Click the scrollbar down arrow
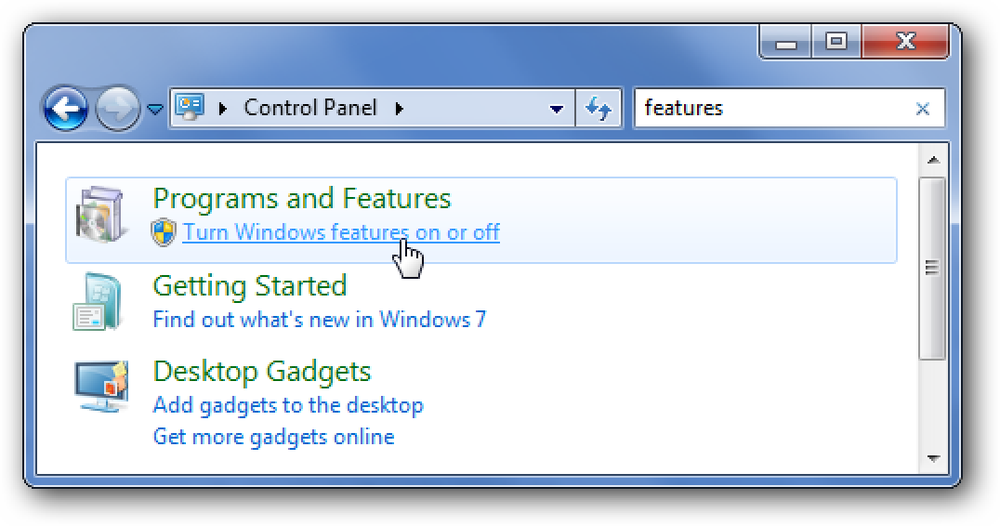This screenshot has width=1000, height=526. pos(934,458)
